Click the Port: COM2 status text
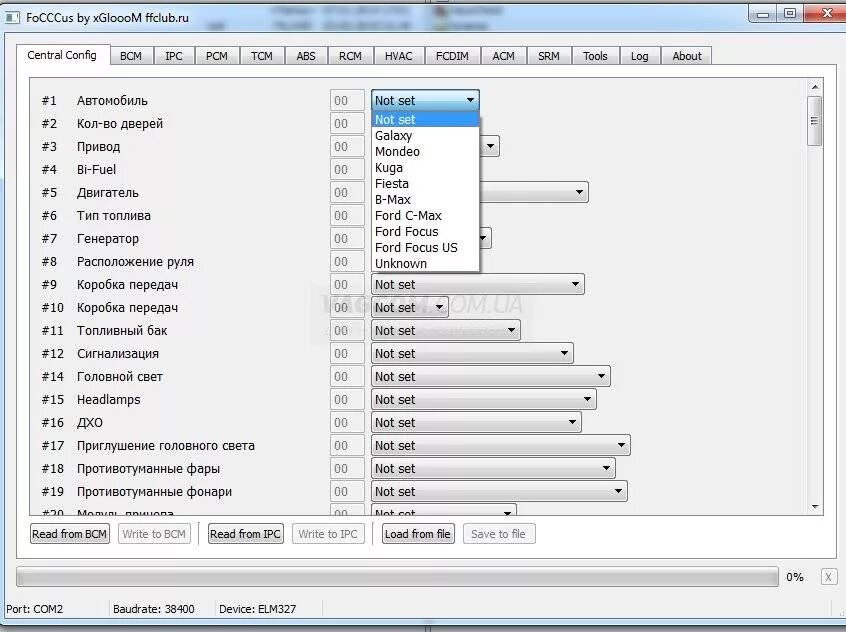The height and width of the screenshot is (632, 846). (x=35, y=609)
